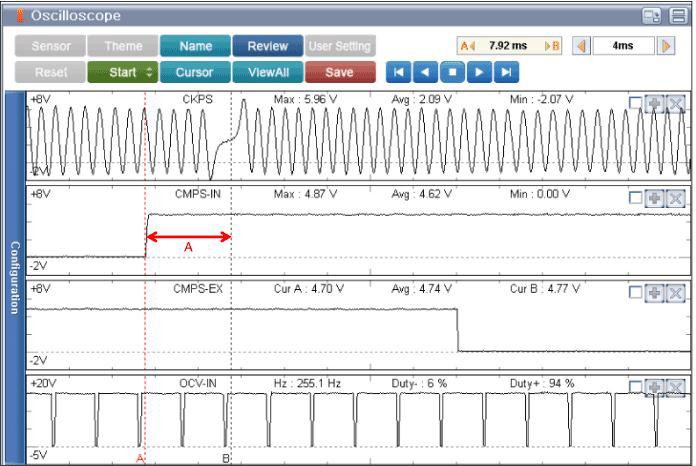Open User Setting button

(340, 46)
